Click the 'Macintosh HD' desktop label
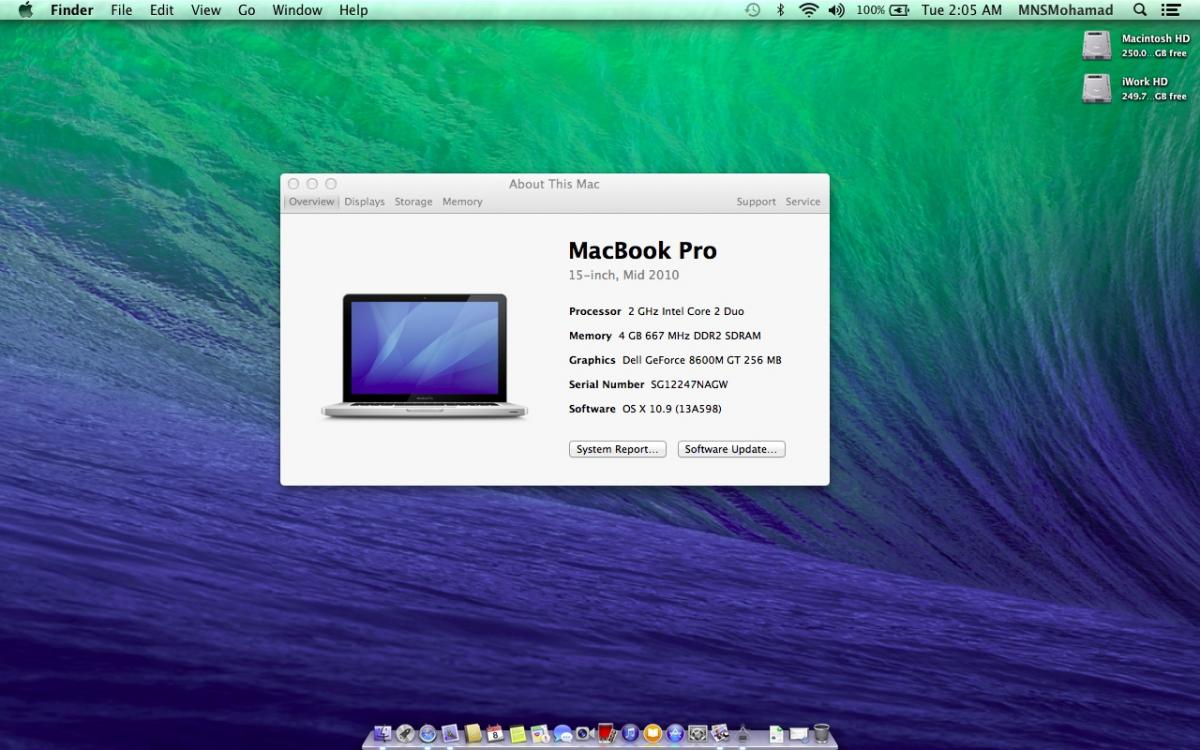 1156,39
